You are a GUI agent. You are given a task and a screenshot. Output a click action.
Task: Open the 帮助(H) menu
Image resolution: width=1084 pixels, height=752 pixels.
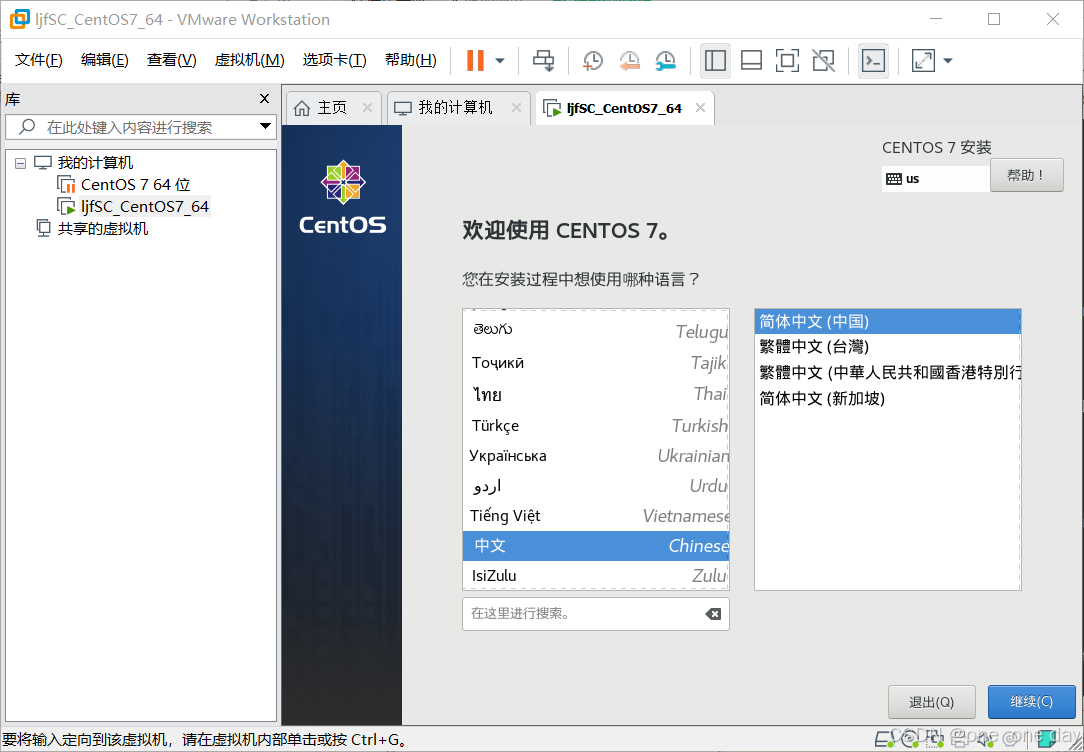(411, 60)
